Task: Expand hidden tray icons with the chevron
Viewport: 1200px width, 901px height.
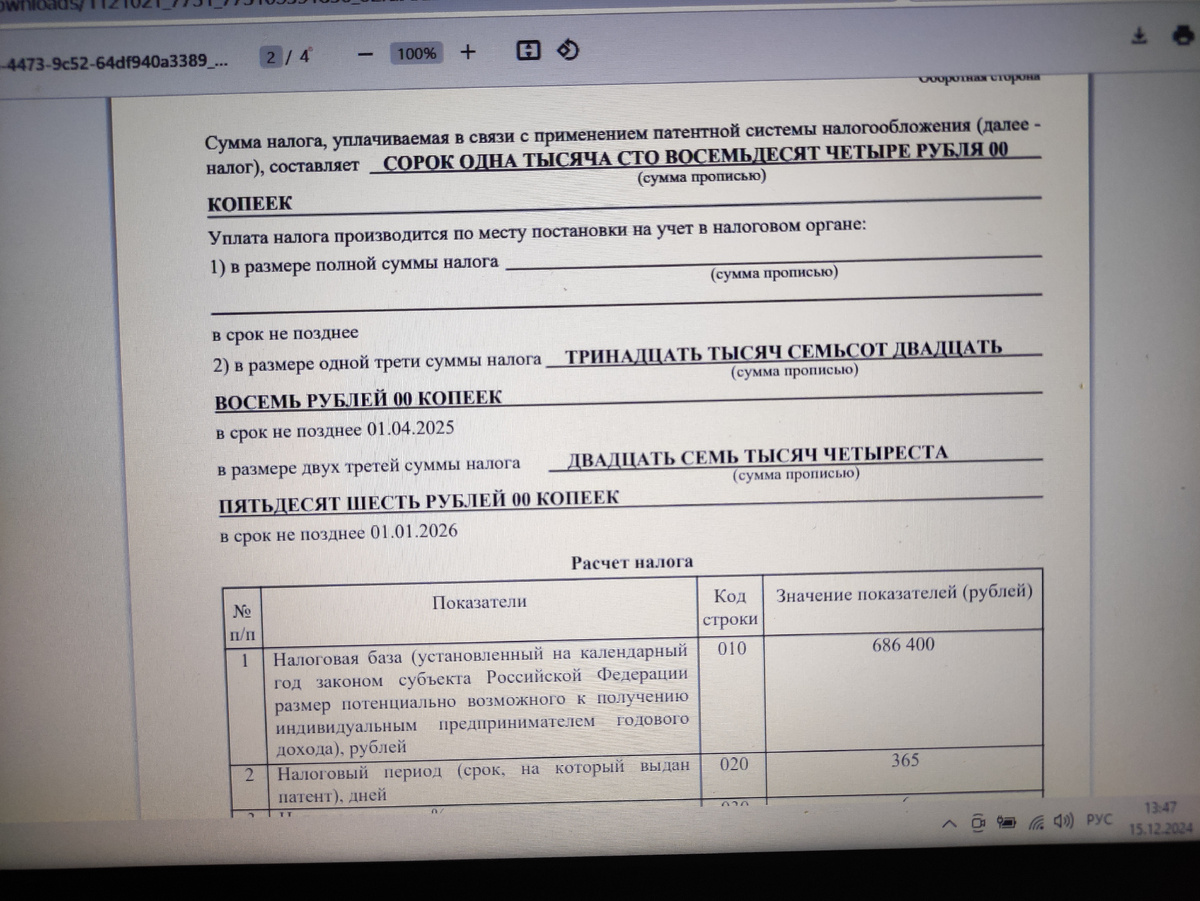Action: (949, 824)
